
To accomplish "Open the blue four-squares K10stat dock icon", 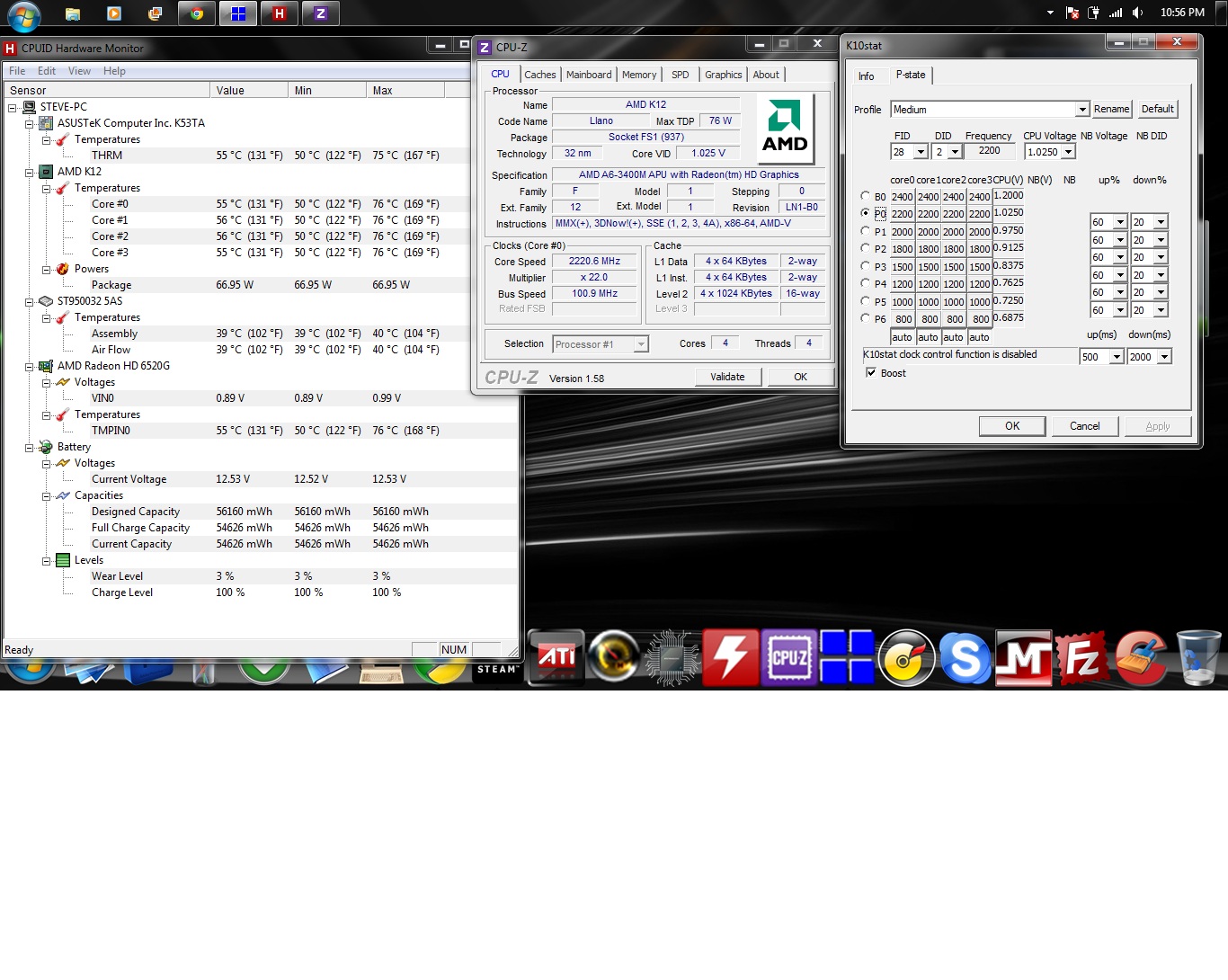I will (847, 657).
